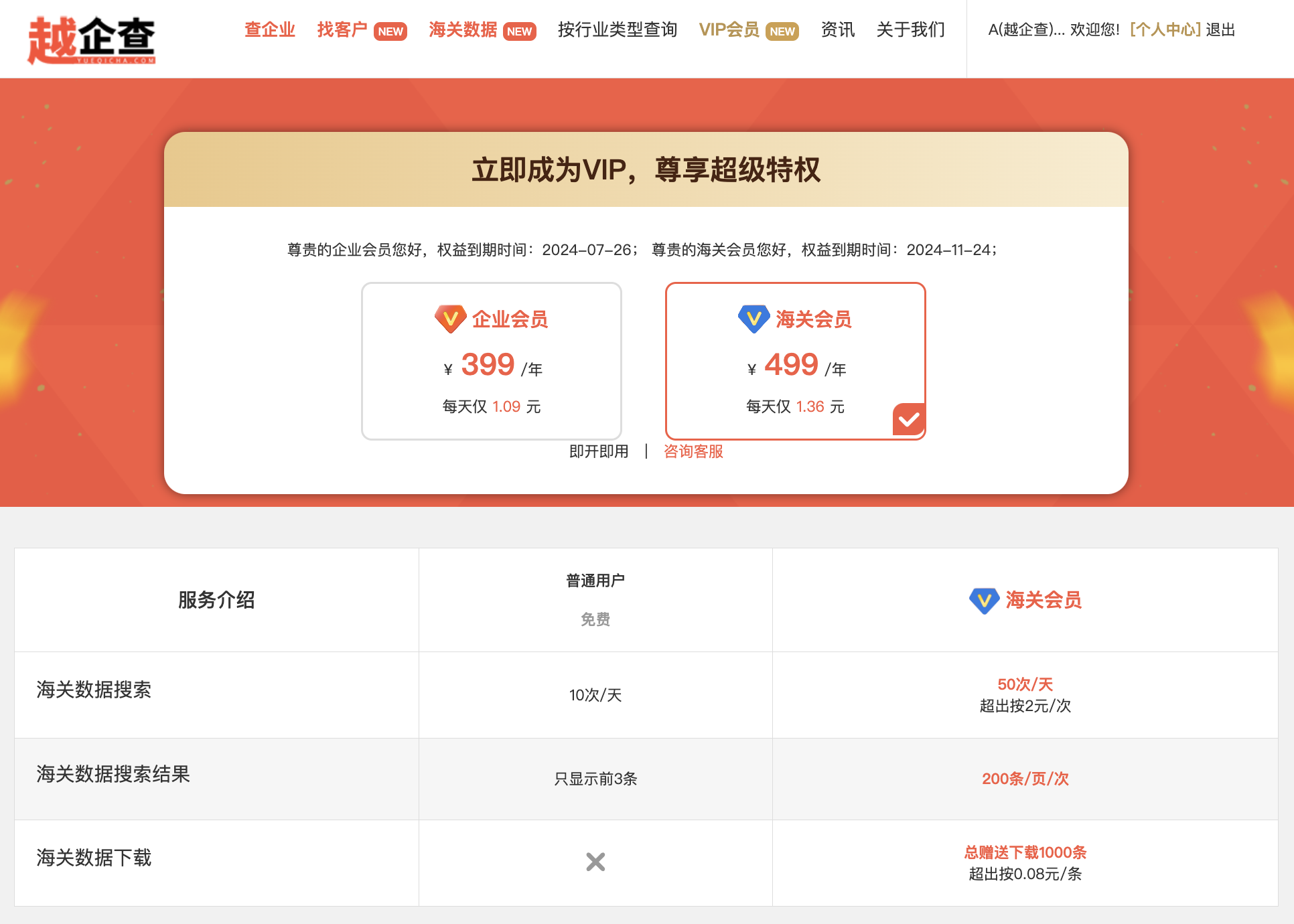Click the 海关数据搜索 row label

click(x=94, y=690)
